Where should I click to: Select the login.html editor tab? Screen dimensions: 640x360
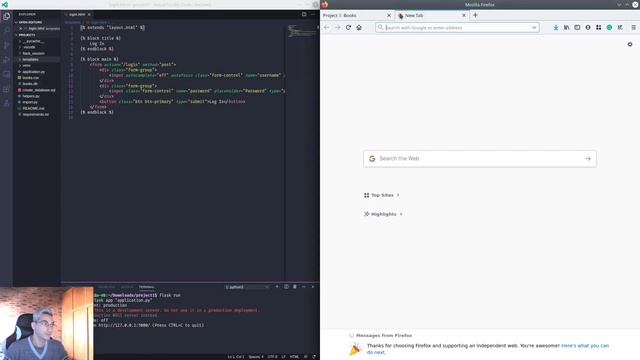77,14
